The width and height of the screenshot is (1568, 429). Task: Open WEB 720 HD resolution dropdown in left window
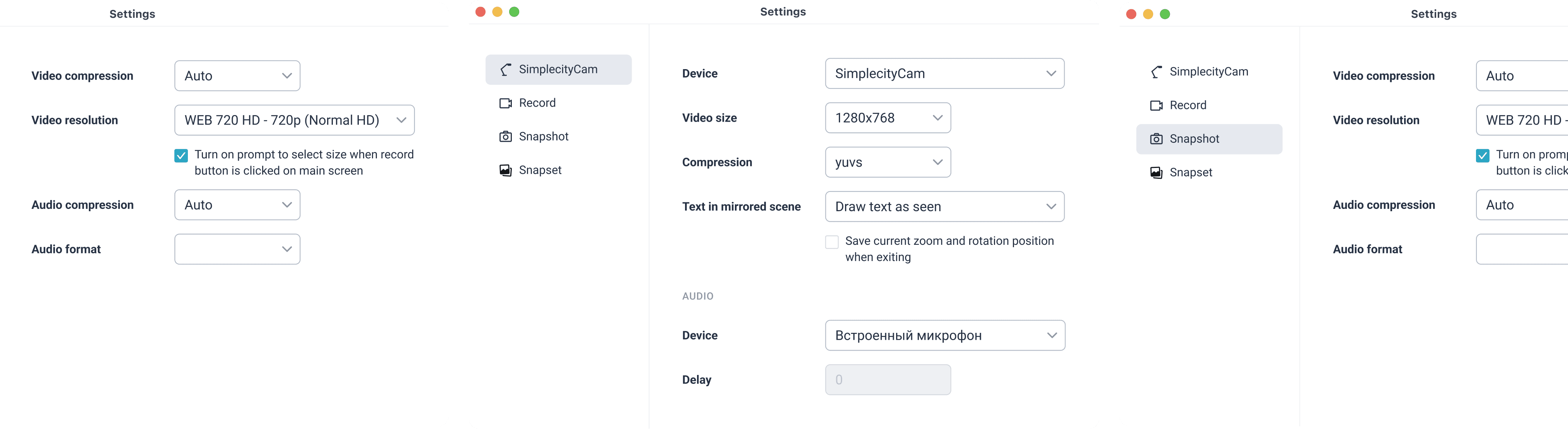(x=294, y=120)
